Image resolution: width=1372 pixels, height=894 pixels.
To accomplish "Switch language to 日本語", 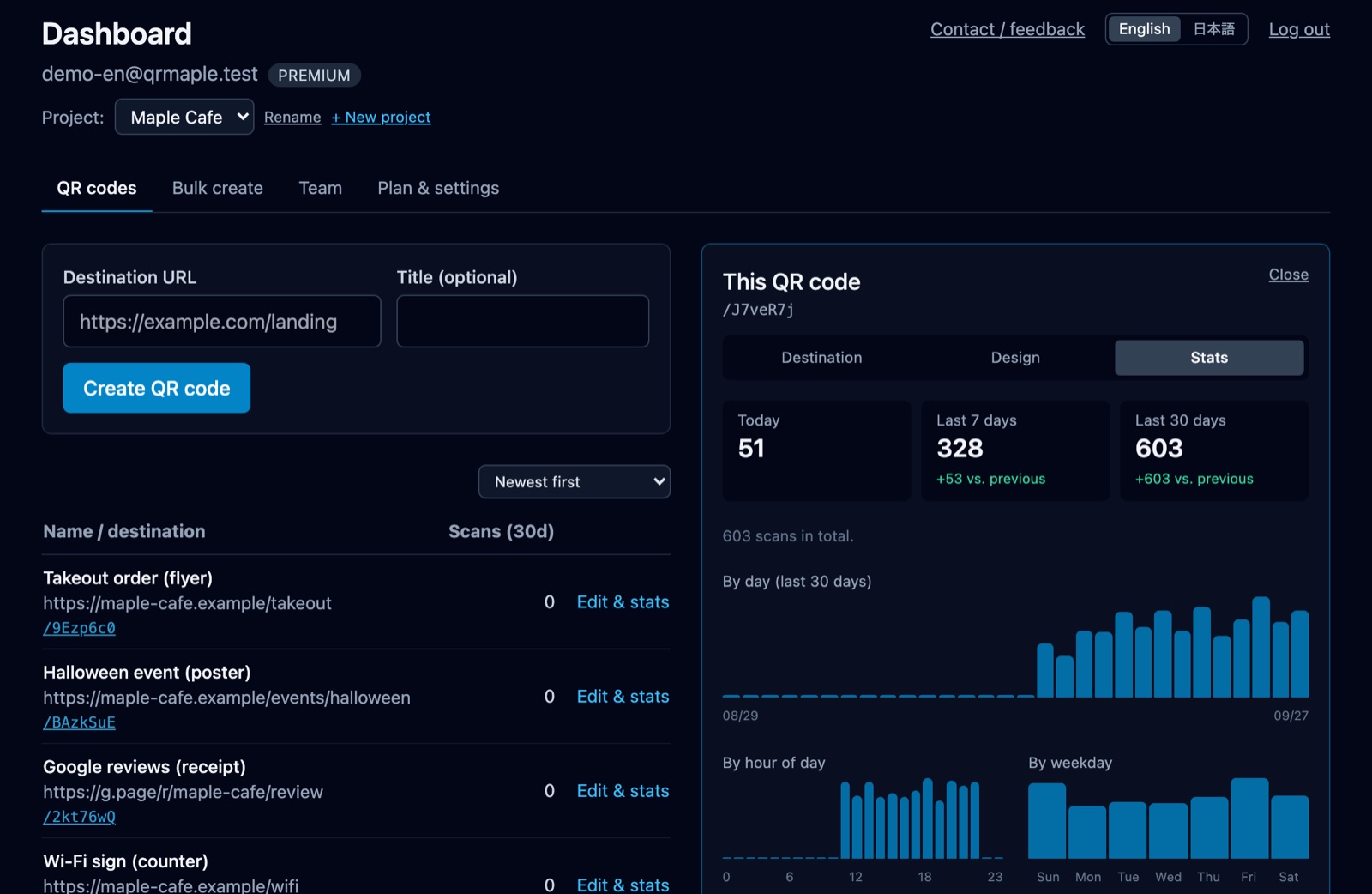I will click(1214, 29).
